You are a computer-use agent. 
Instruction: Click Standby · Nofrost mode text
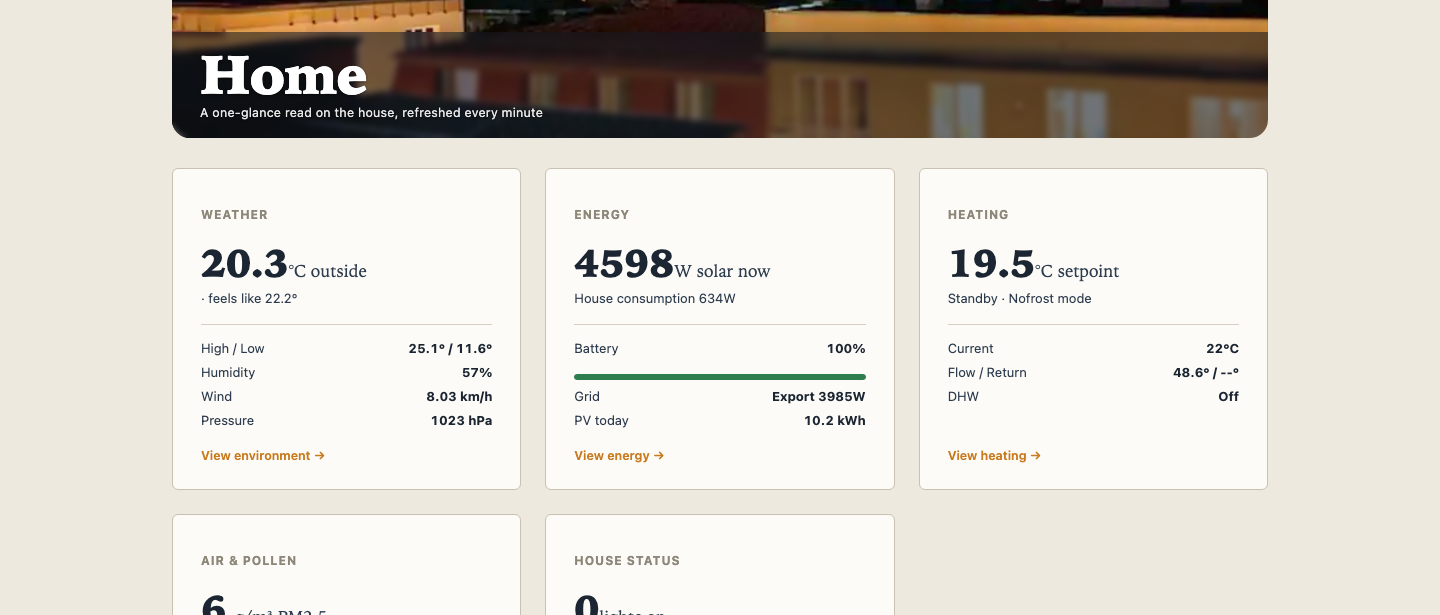1020,299
